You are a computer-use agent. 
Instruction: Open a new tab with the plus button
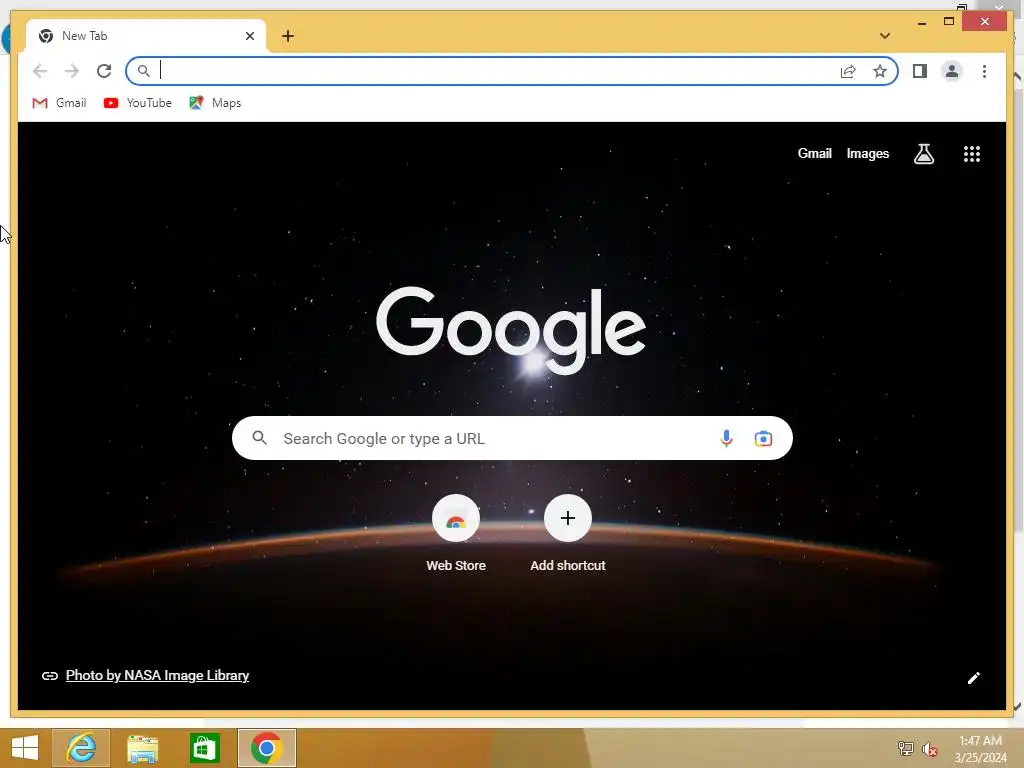pos(288,36)
